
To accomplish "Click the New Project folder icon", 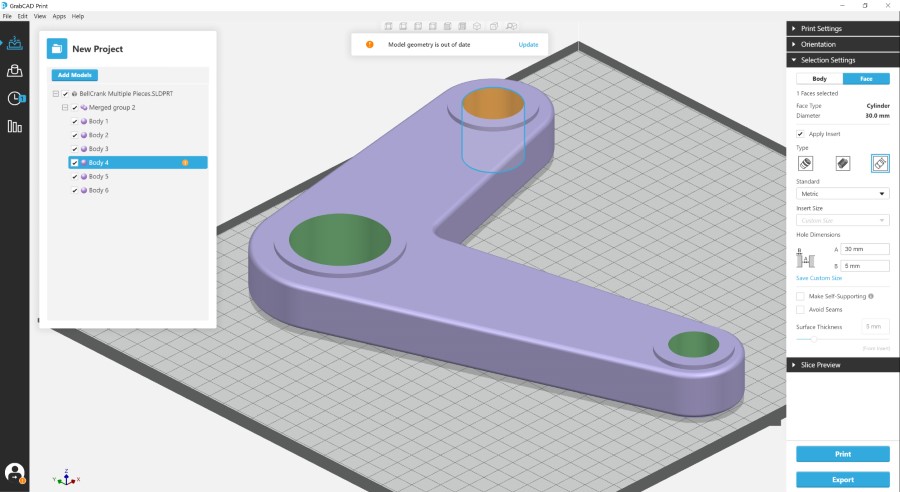I will point(57,48).
